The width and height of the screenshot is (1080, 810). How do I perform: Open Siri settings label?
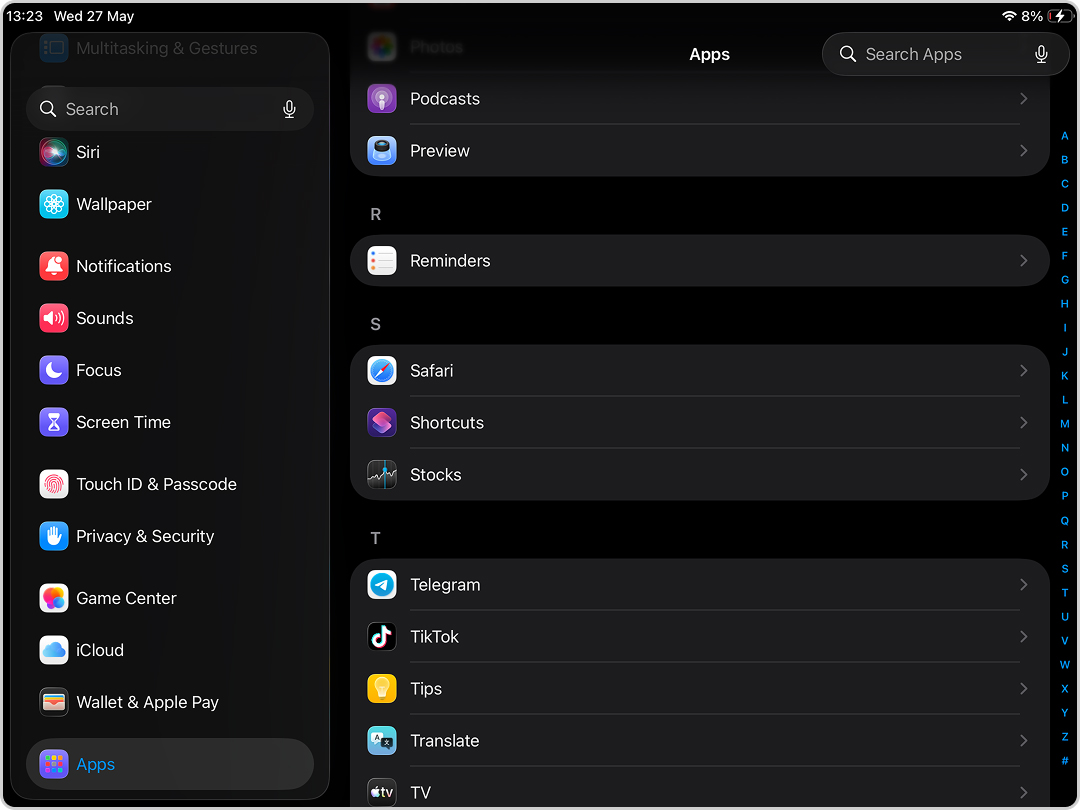[x=88, y=152]
